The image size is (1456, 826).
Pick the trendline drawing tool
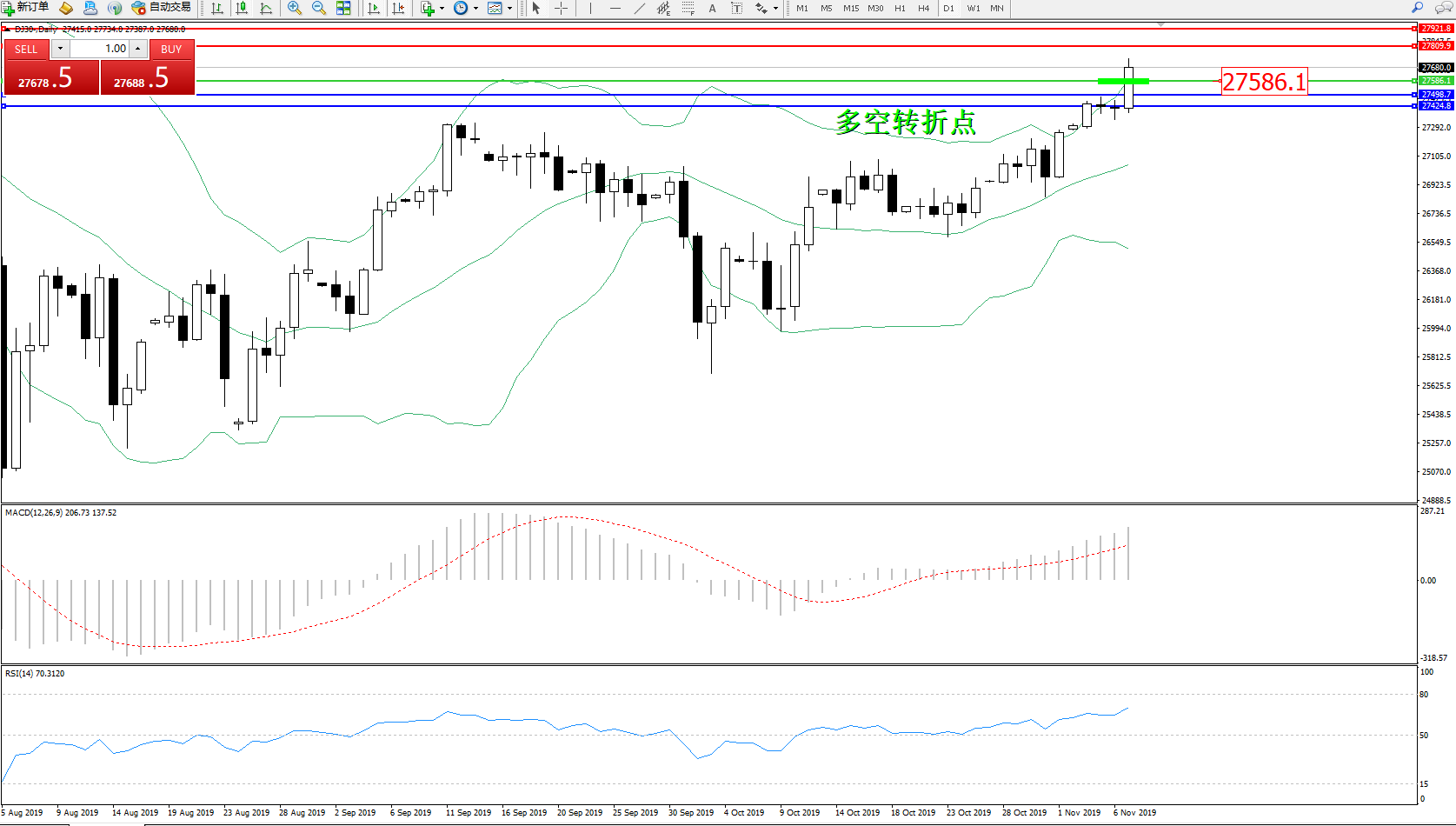pyautogui.click(x=640, y=8)
